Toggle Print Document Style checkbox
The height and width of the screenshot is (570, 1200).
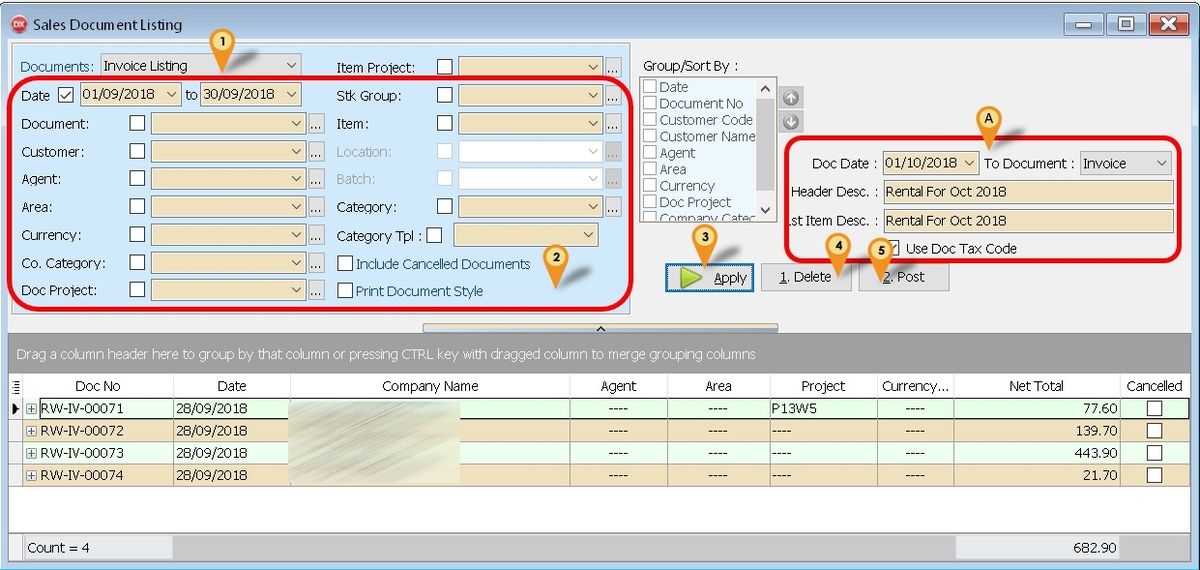(345, 291)
